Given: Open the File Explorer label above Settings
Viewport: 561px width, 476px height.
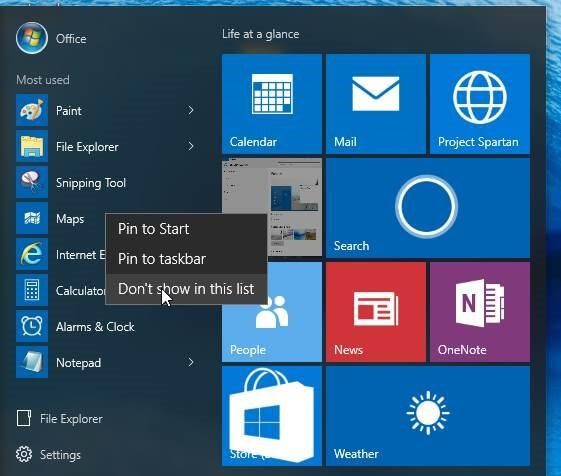Looking at the screenshot, I should pos(71,419).
